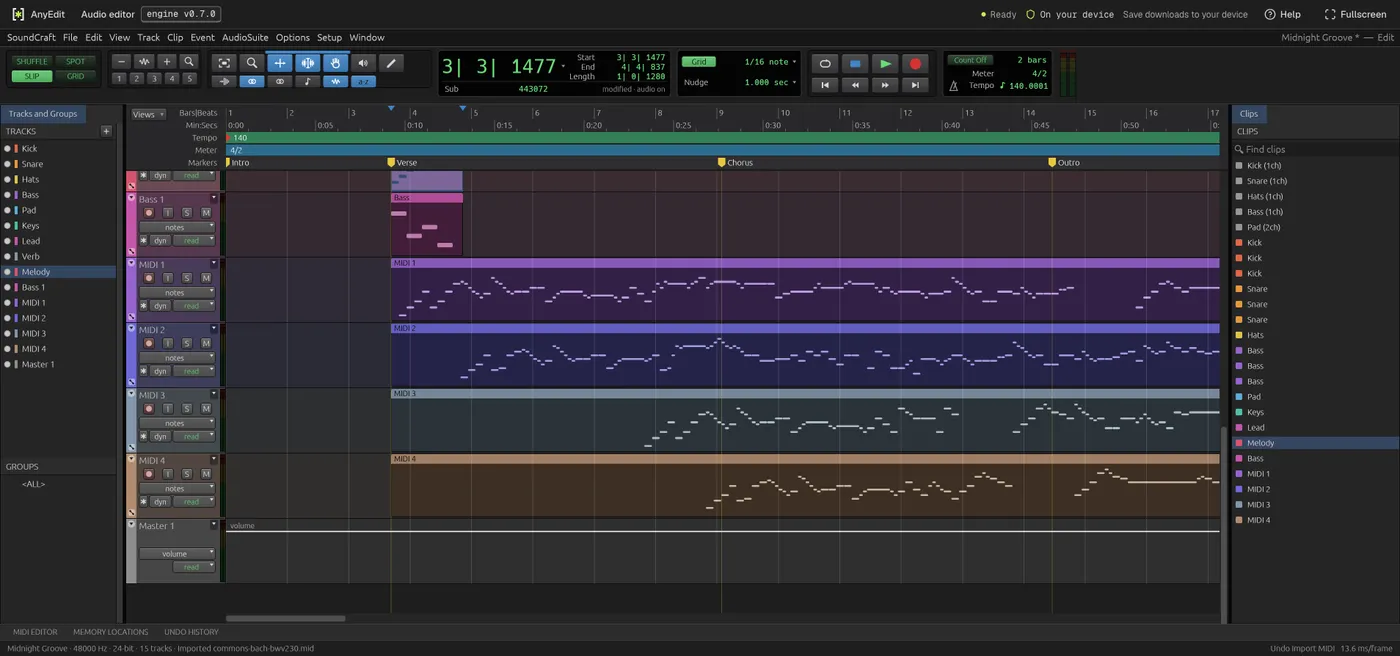
Task: Mute the Bass 1 track
Action: coord(206,213)
